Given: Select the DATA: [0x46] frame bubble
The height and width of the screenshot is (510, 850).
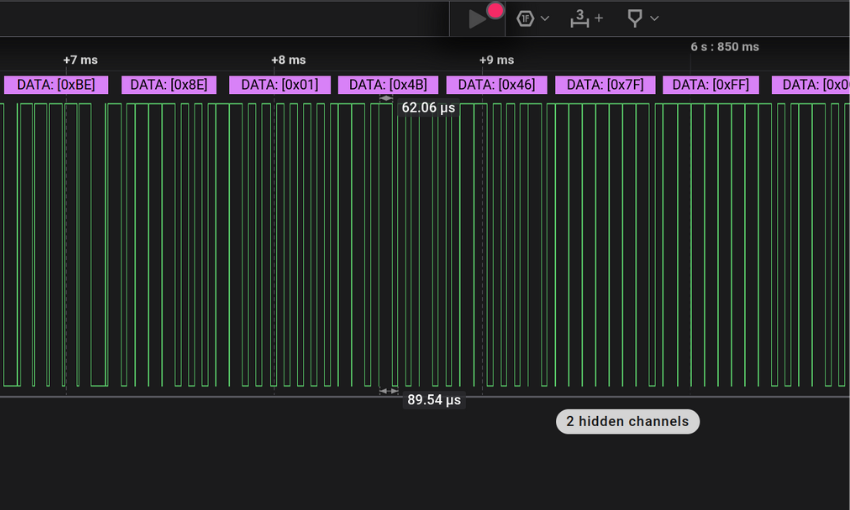Looking at the screenshot, I should [496, 85].
